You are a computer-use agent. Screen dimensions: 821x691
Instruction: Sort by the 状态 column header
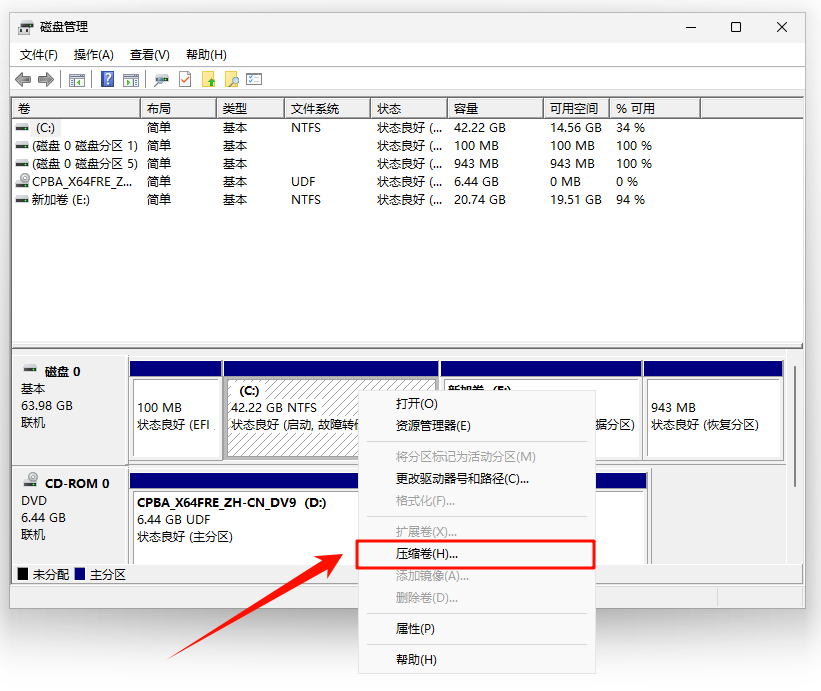pyautogui.click(x=409, y=108)
